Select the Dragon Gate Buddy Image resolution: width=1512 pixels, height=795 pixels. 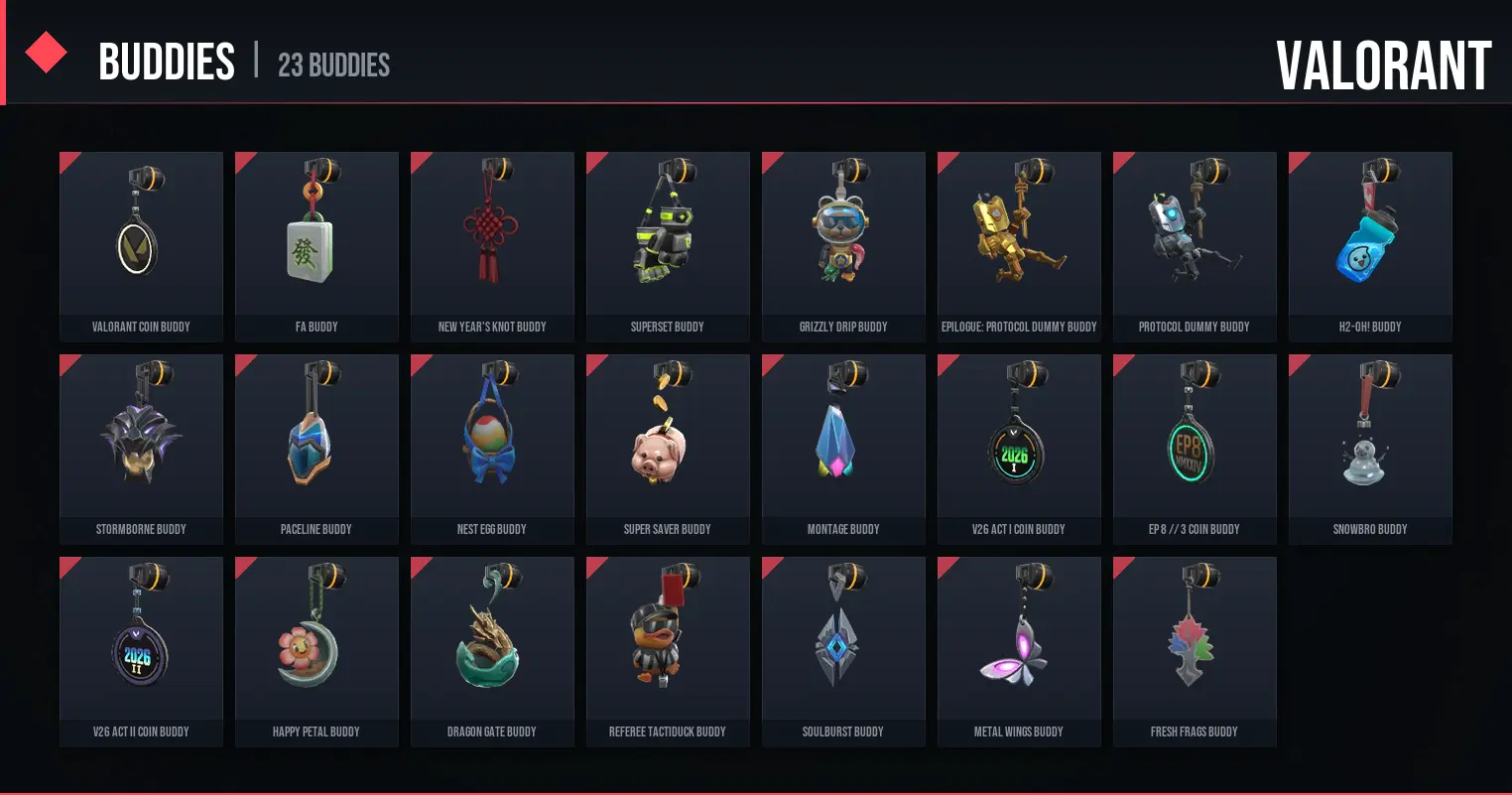pos(492,651)
